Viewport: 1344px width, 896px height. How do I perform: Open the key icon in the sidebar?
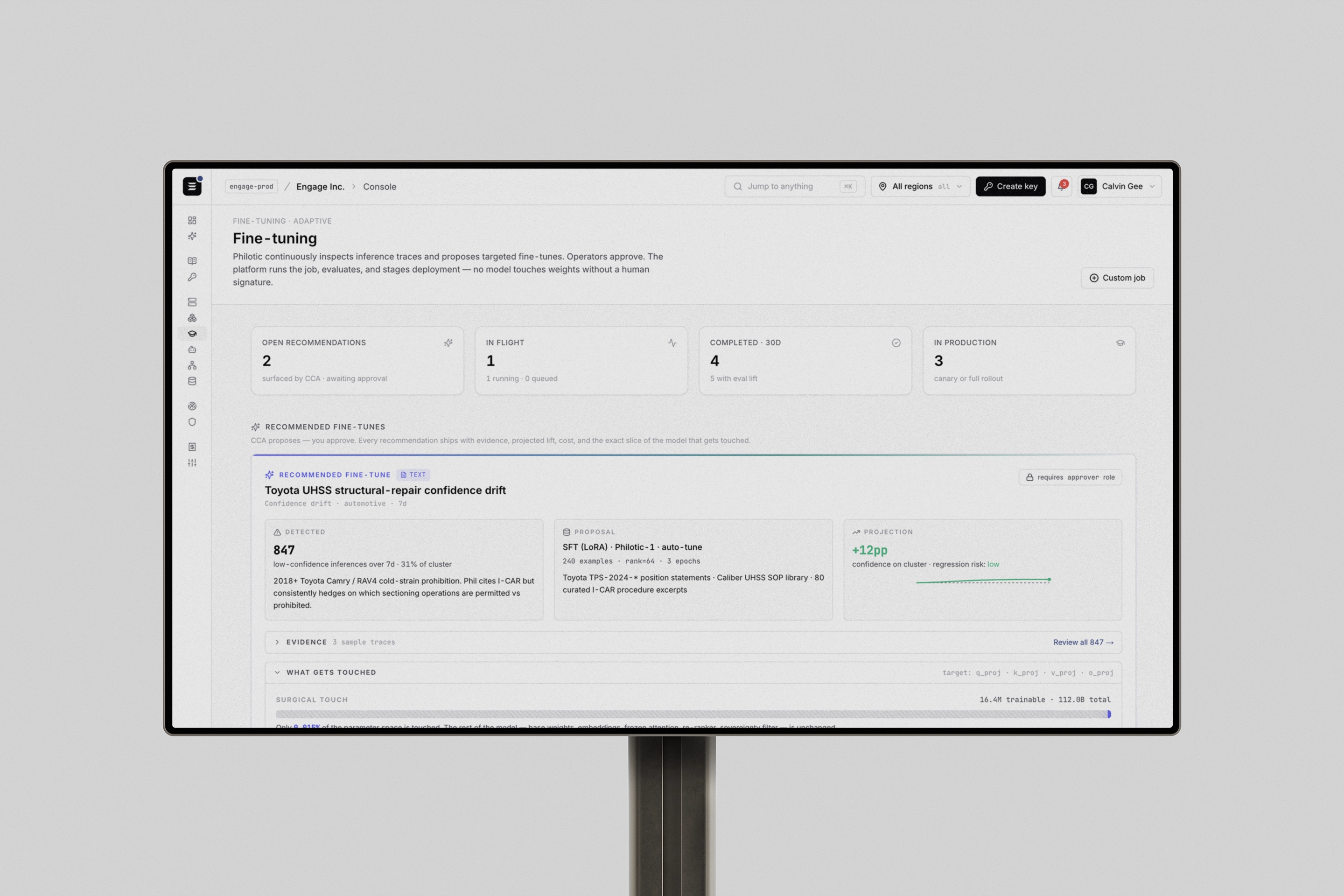point(192,277)
